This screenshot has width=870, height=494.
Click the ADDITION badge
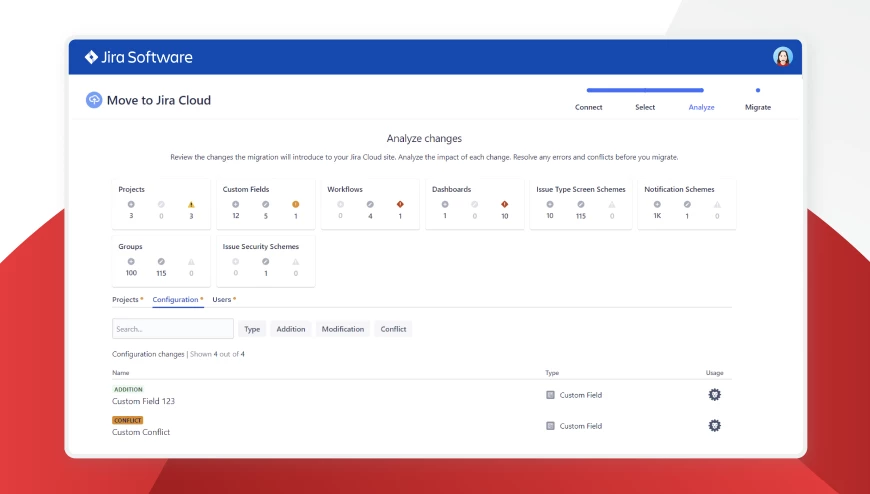tap(128, 390)
